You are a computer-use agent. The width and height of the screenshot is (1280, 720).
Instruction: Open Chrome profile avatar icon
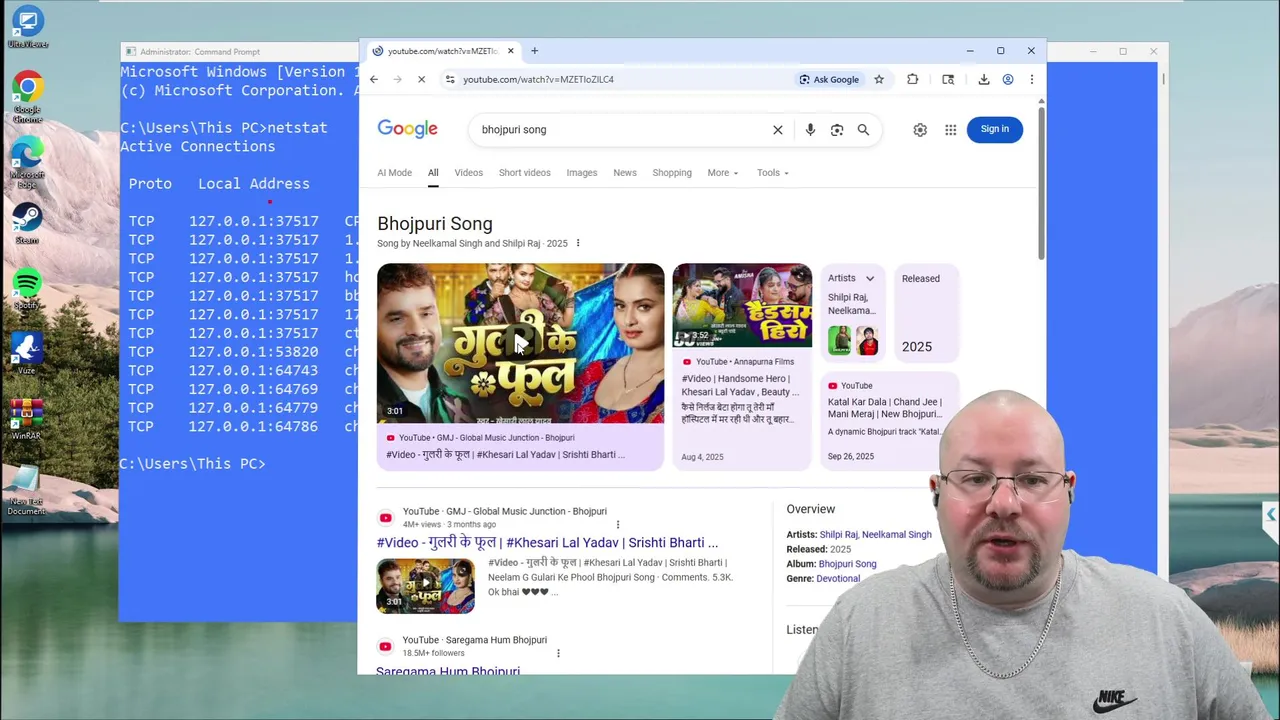pyautogui.click(x=1008, y=79)
